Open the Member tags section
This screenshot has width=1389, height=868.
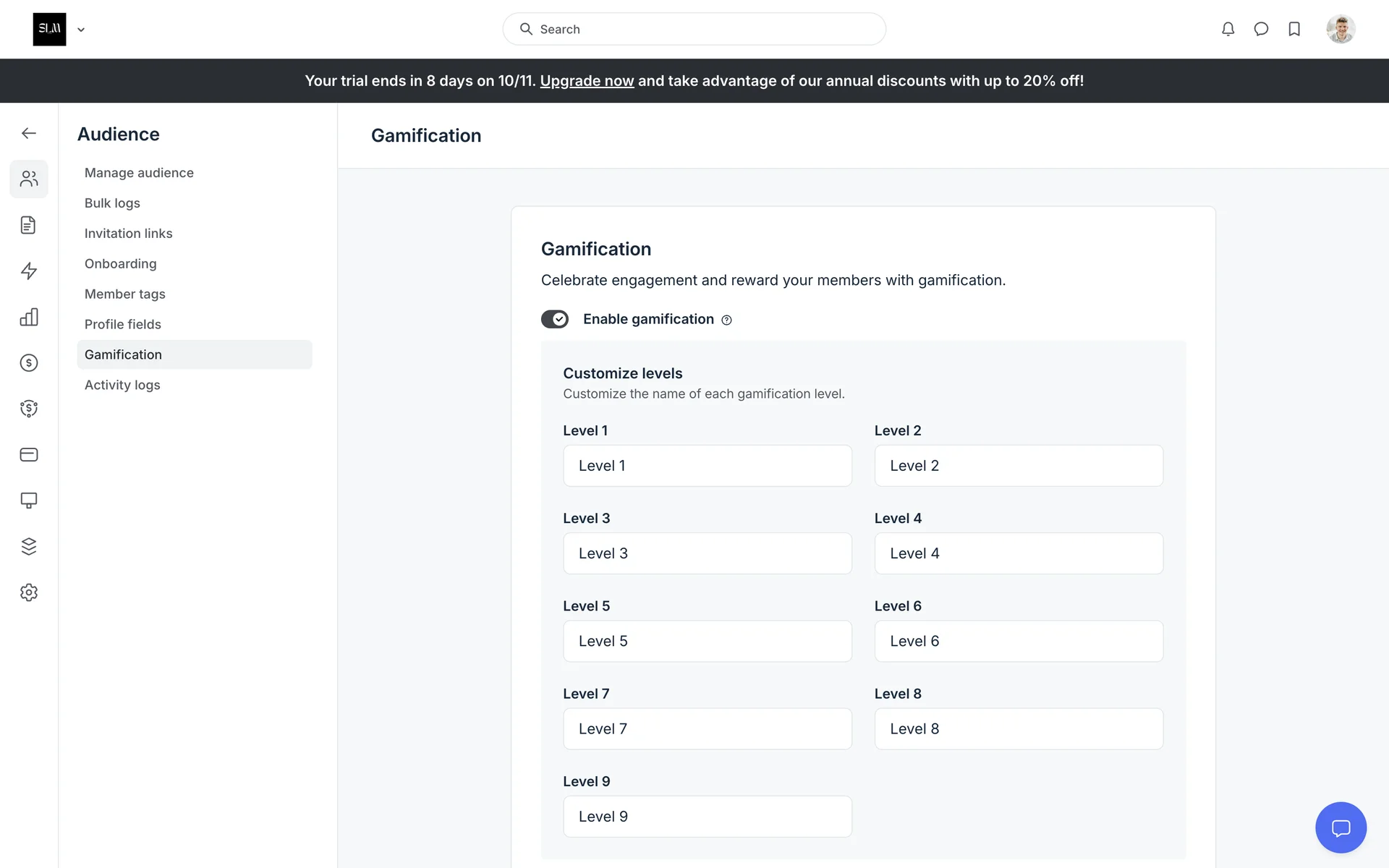click(x=124, y=294)
